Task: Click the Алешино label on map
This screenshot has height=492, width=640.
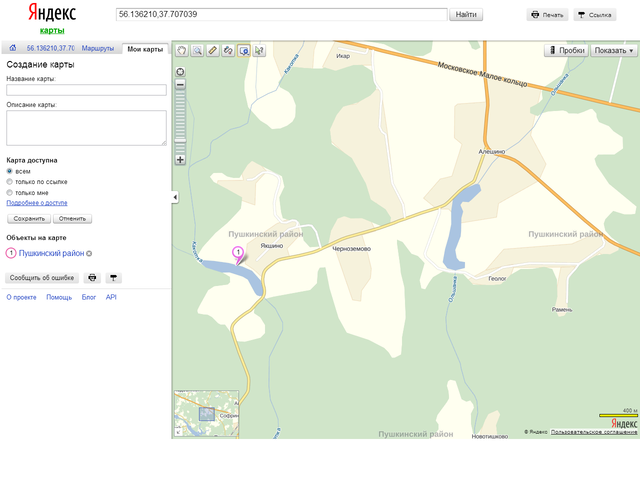Action: coord(491,151)
